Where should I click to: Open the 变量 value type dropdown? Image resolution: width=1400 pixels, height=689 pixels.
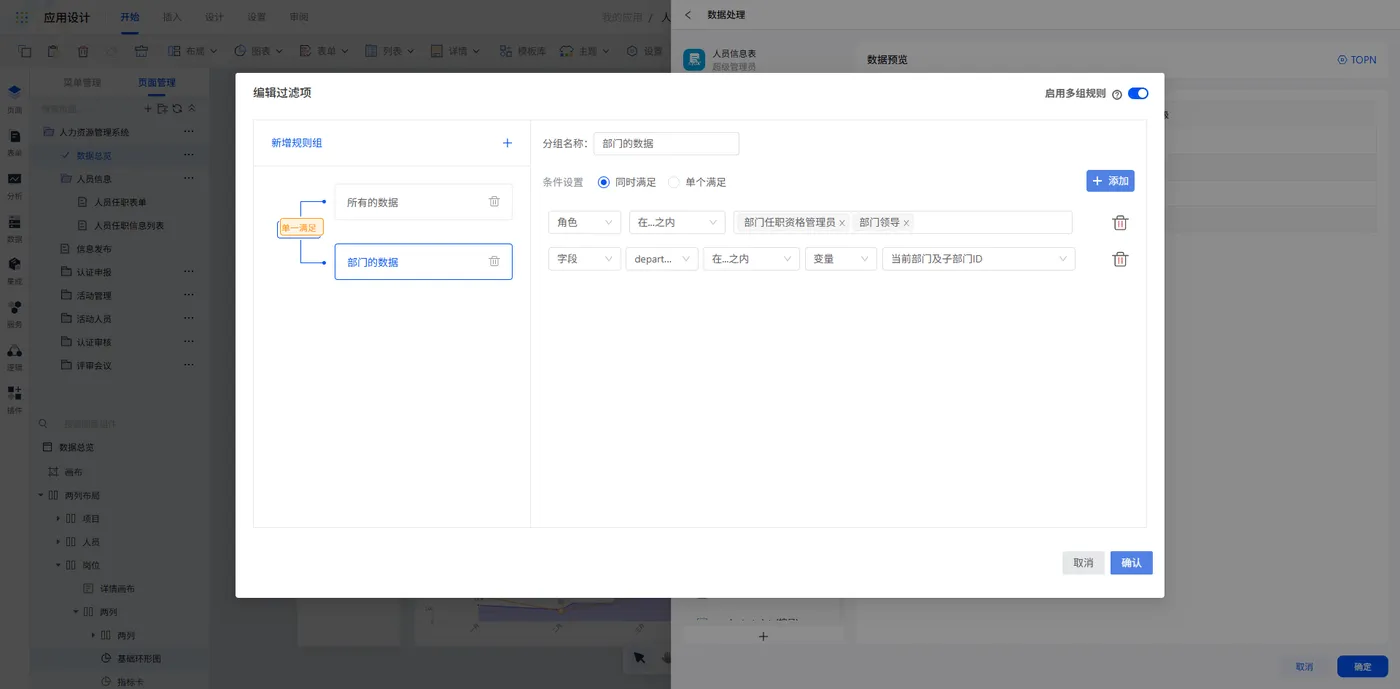pos(841,259)
